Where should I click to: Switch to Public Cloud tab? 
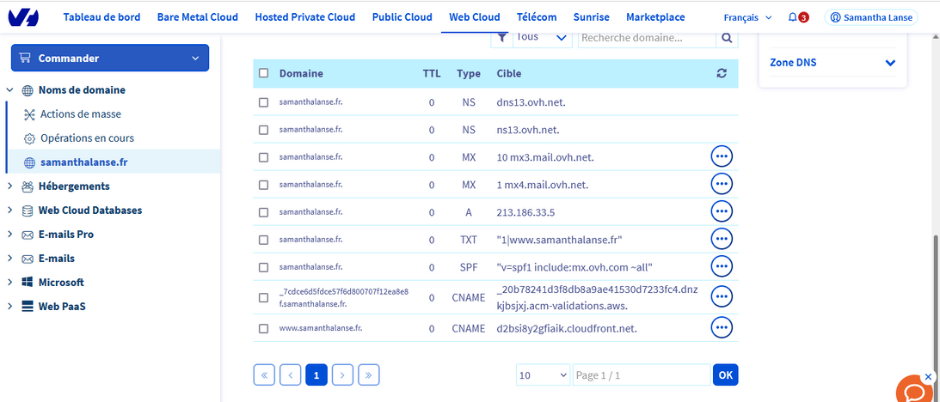(x=402, y=17)
